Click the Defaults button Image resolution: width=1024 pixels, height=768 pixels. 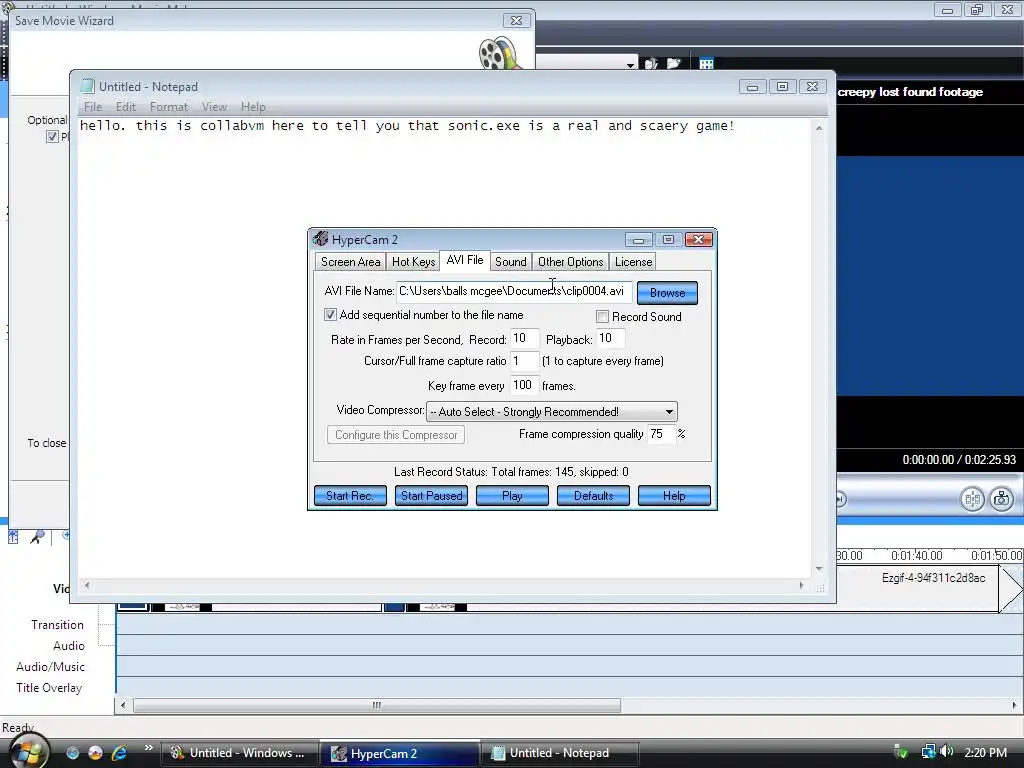(593, 496)
